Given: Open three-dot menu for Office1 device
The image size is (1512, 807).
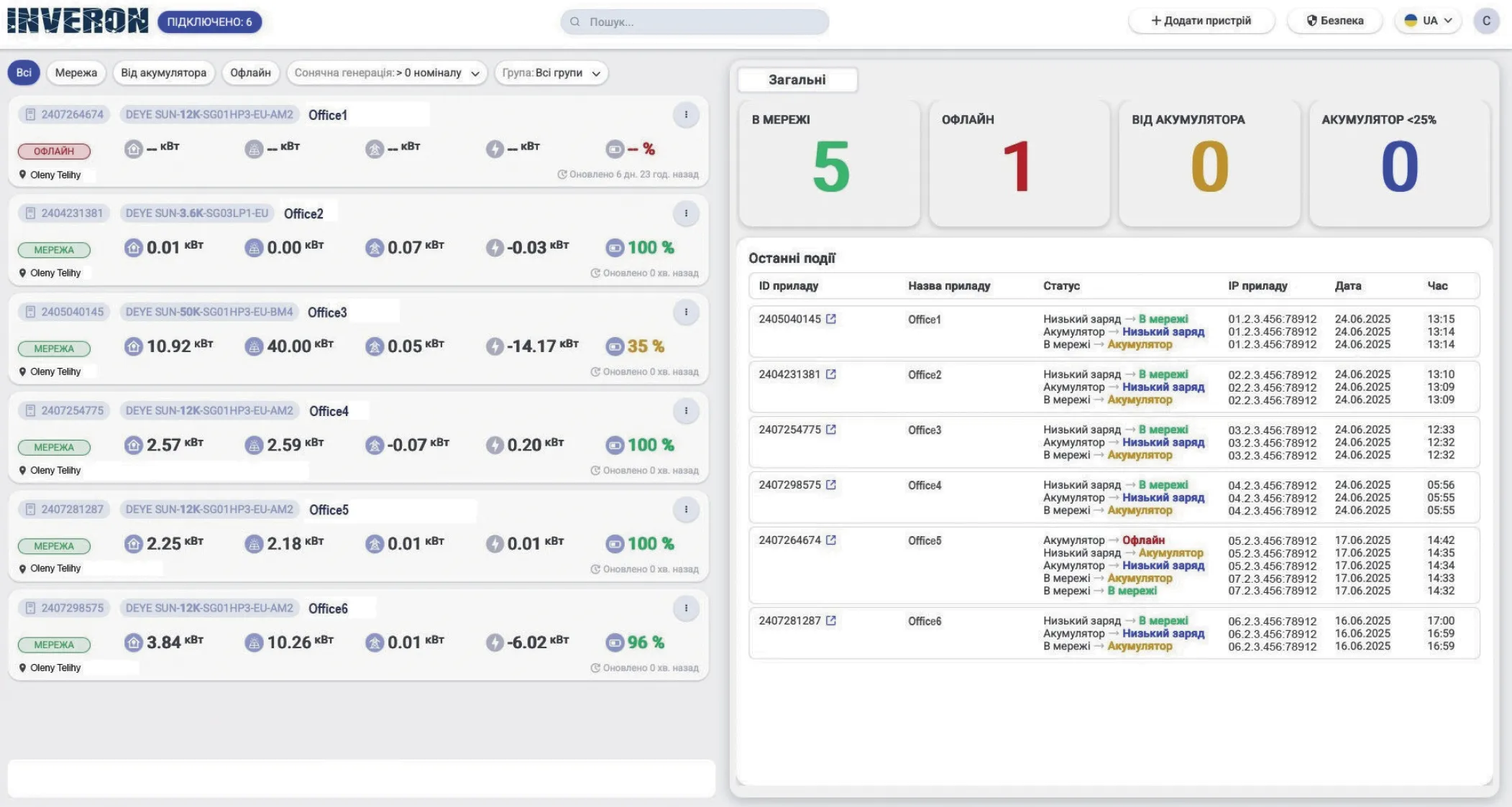Looking at the screenshot, I should click(x=686, y=115).
